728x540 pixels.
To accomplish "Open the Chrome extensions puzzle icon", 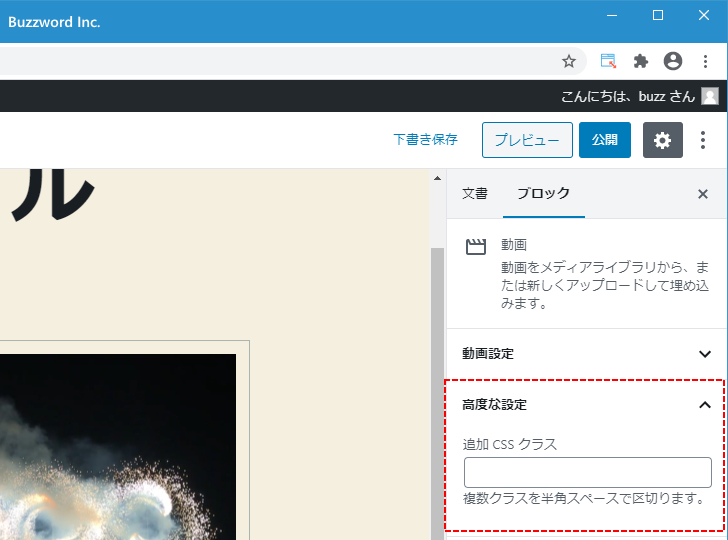I will [641, 61].
